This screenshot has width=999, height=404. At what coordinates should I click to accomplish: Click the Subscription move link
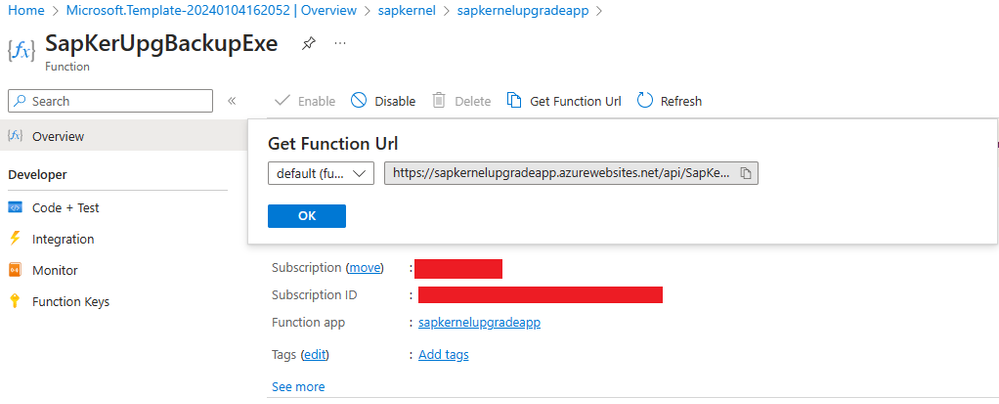coord(366,268)
